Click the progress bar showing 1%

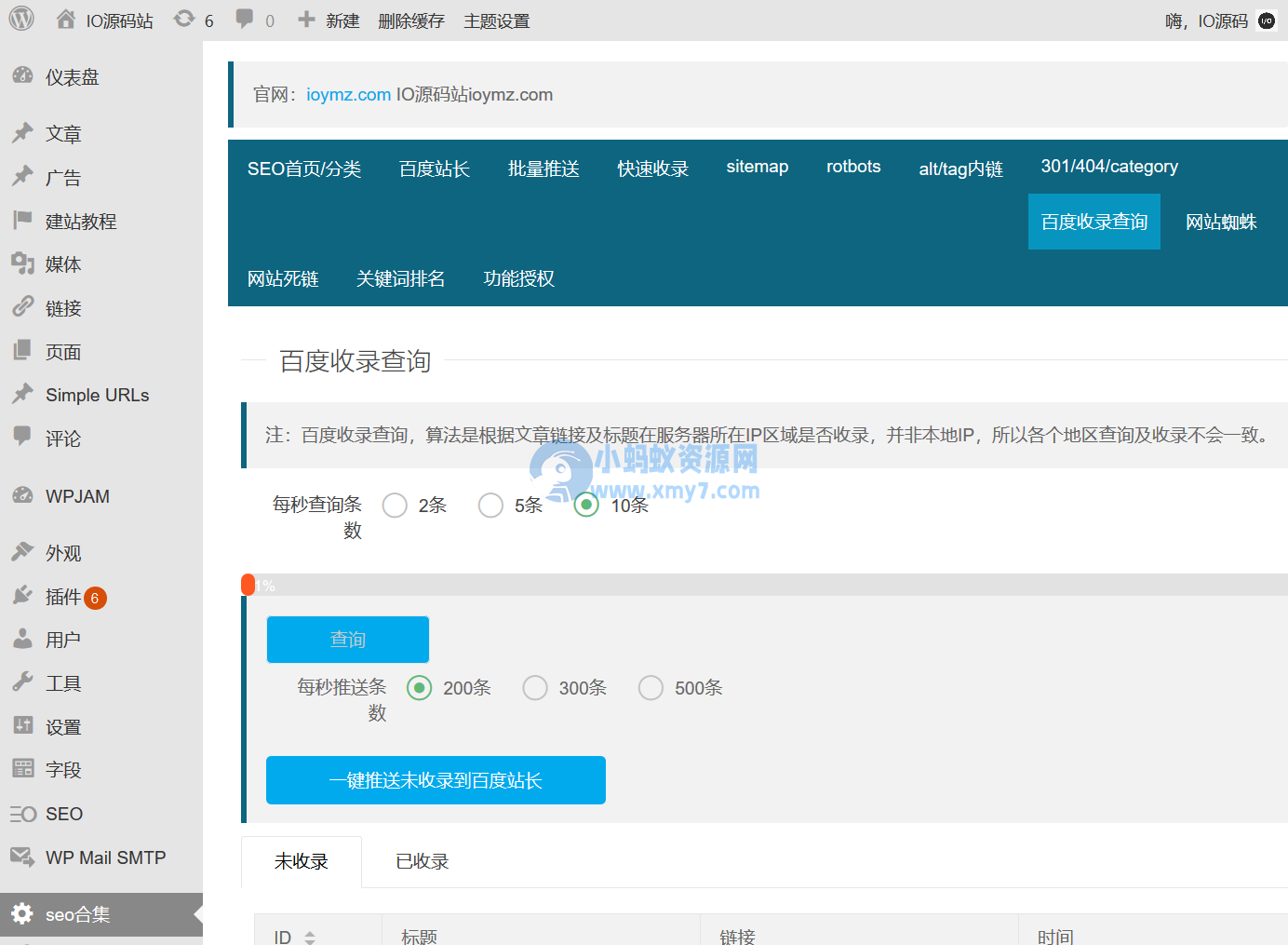tap(248, 585)
